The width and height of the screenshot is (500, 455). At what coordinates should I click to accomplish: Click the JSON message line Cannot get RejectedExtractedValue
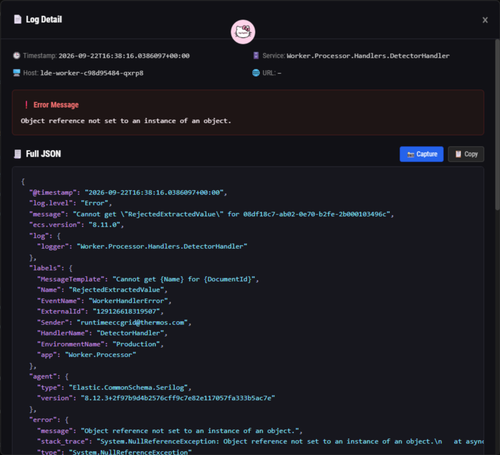pyautogui.click(x=211, y=214)
